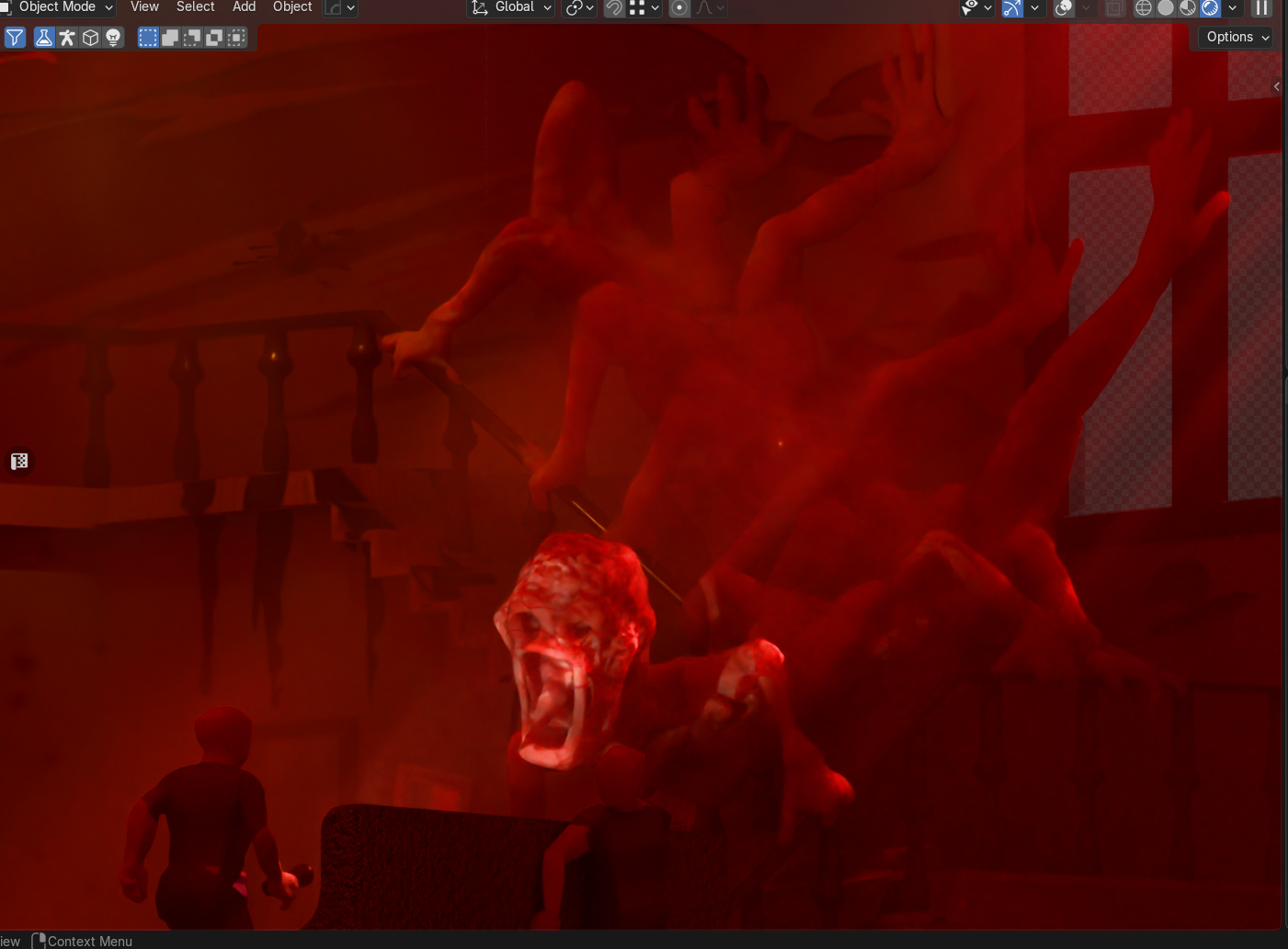Open selectability and visibility dropdown
Viewport: 1288px width, 949px height.
tap(976, 7)
